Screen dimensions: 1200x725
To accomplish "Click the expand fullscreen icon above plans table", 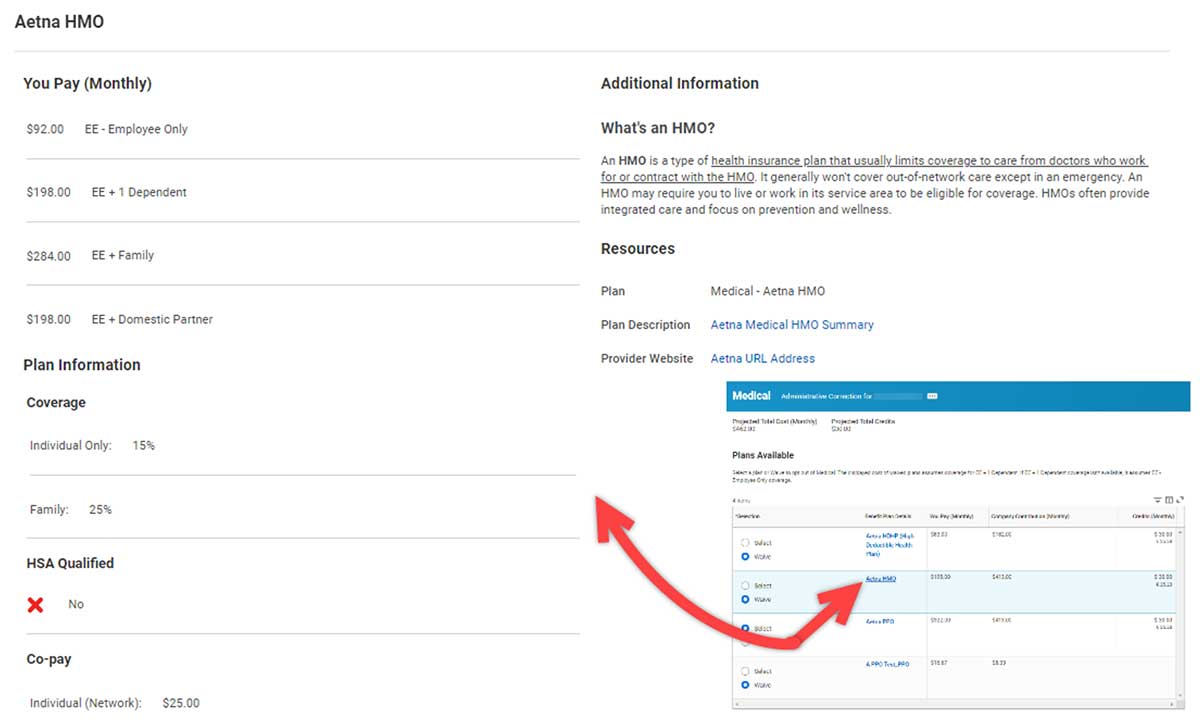I will [1180, 499].
